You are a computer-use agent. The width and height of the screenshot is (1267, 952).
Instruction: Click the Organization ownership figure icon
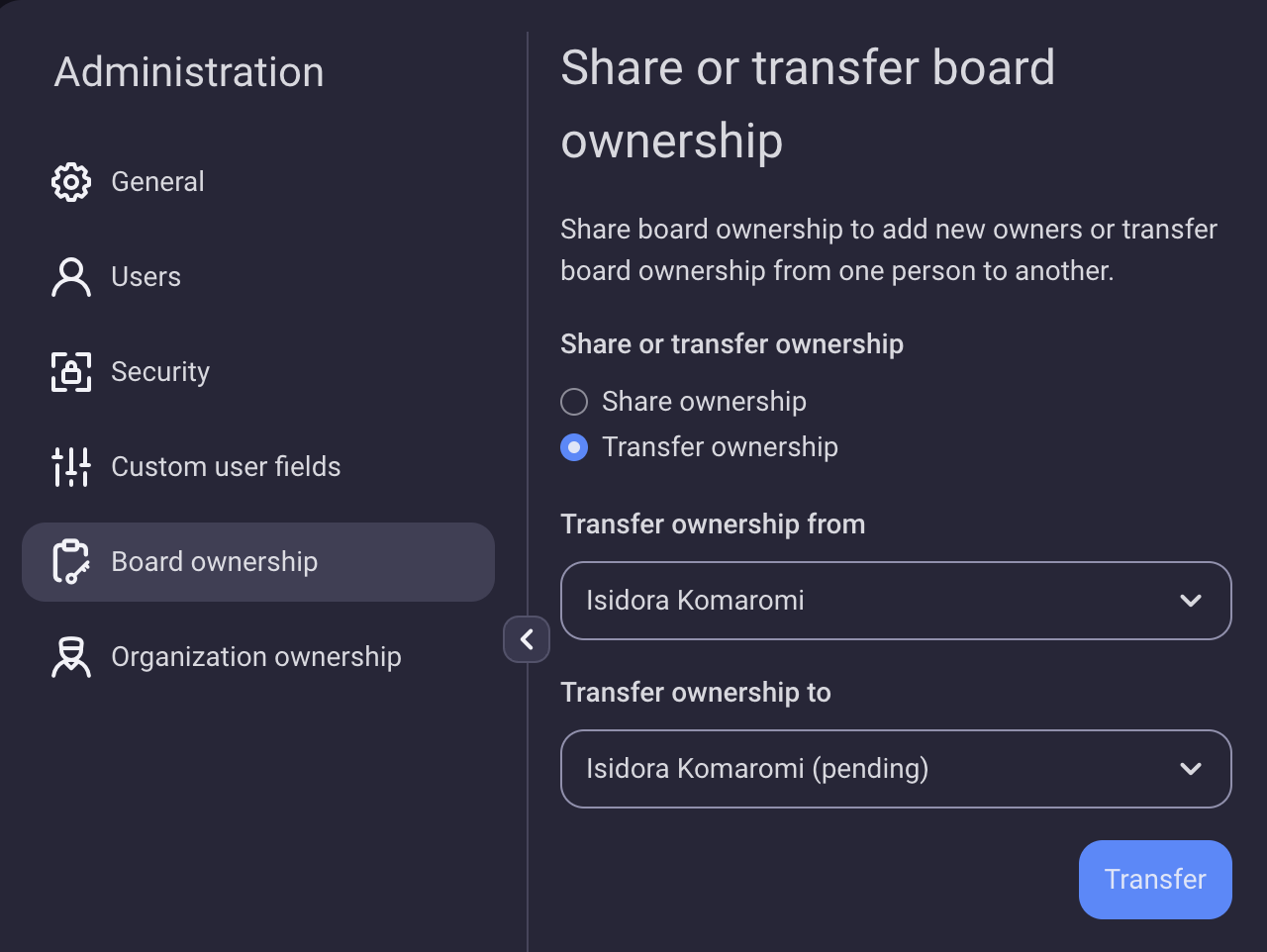(x=70, y=656)
